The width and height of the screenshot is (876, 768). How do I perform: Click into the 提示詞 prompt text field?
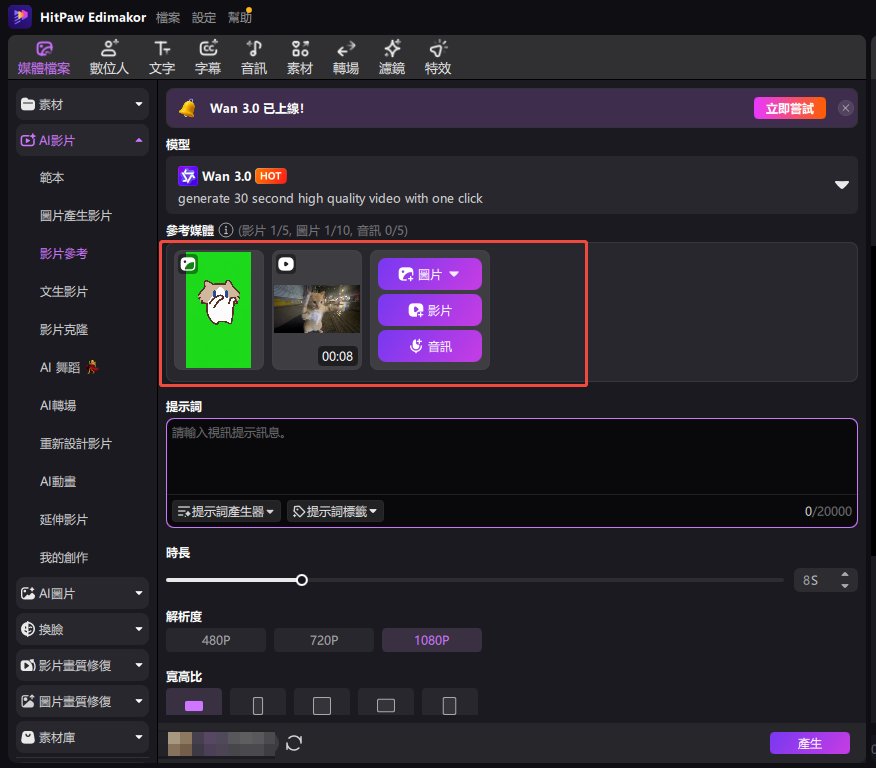tap(511, 457)
